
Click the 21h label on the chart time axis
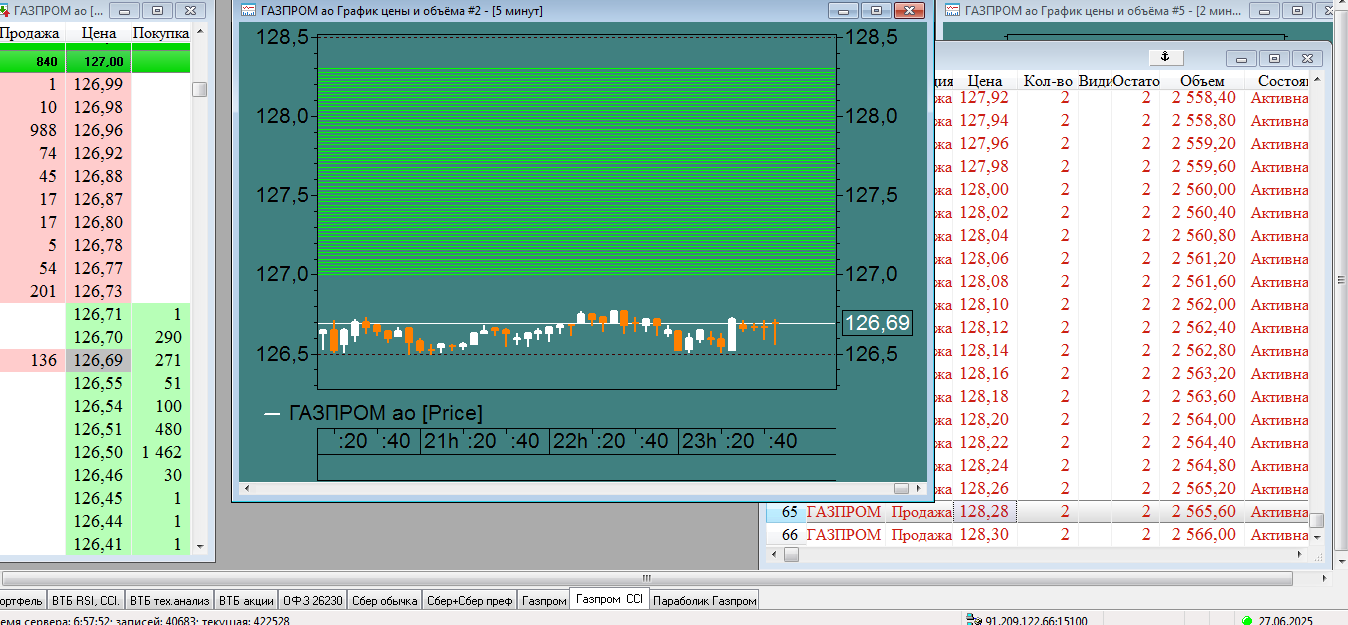coord(441,441)
